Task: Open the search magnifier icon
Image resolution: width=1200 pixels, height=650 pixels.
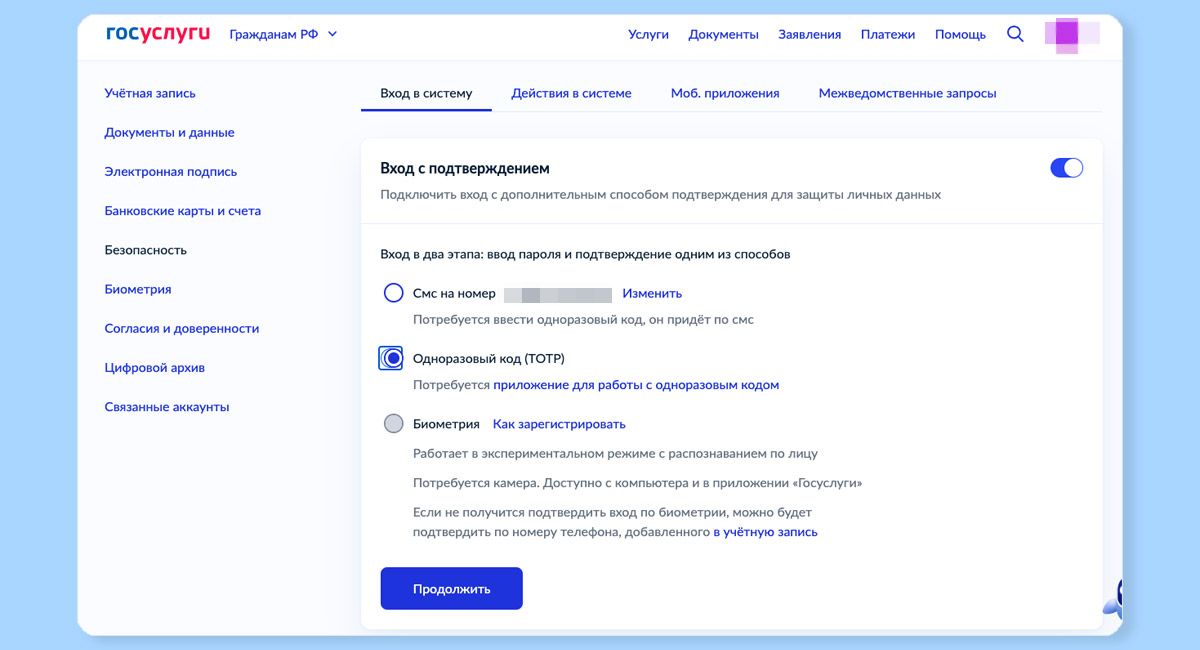Action: click(x=1015, y=34)
